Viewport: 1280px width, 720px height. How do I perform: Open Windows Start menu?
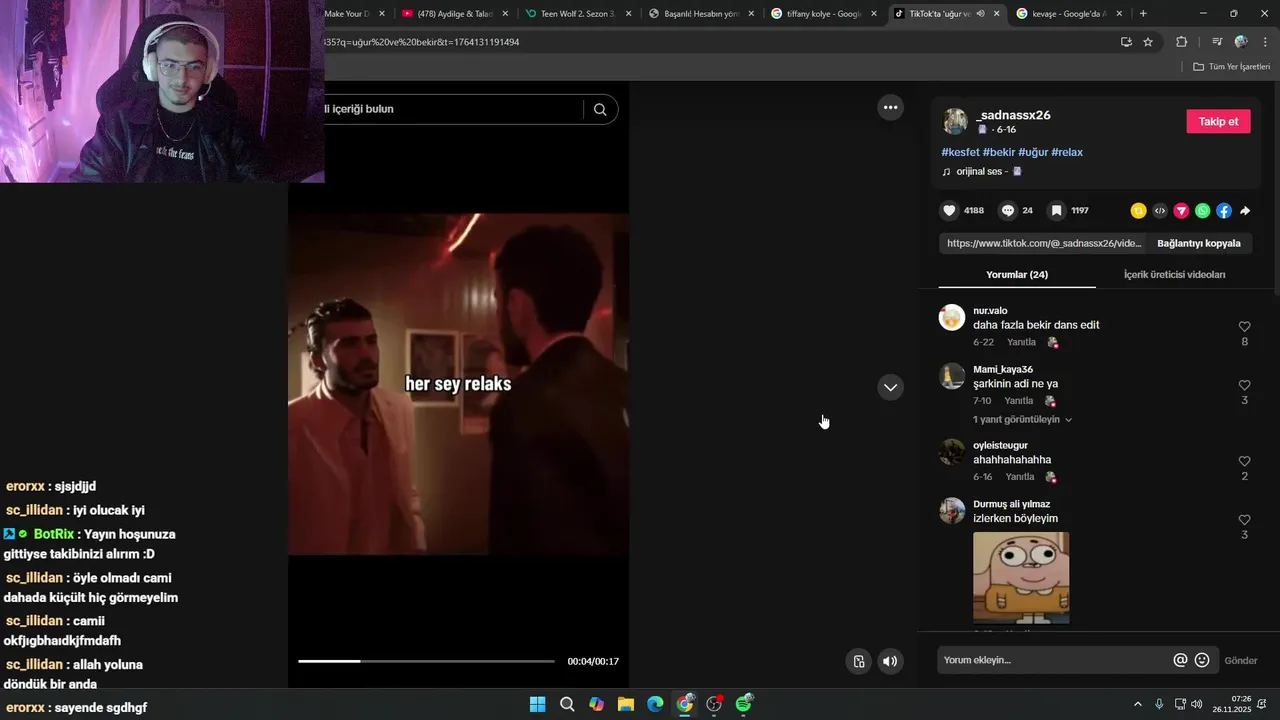point(537,704)
